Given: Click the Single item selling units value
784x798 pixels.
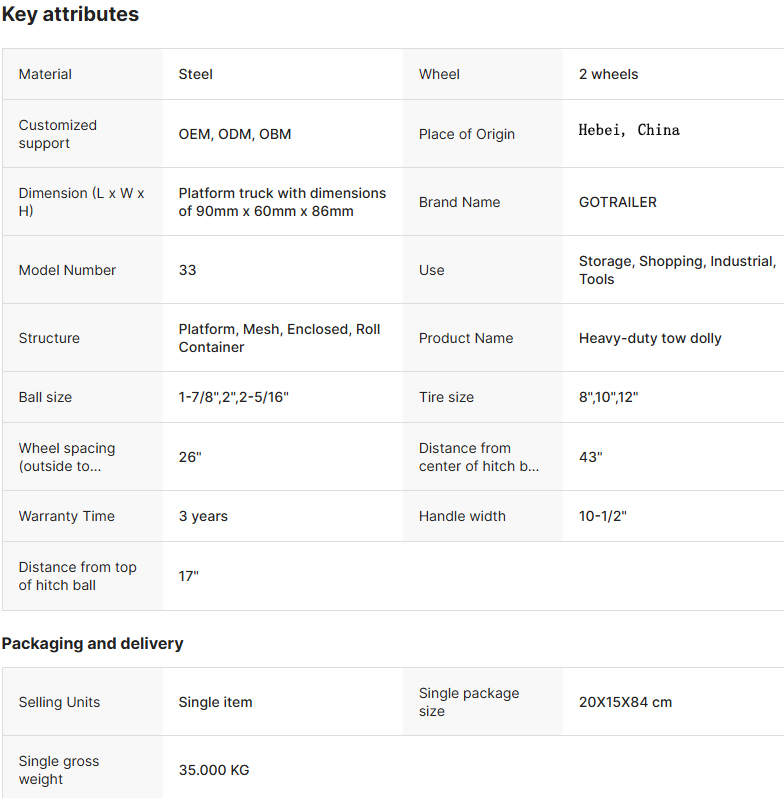Looking at the screenshot, I should (x=215, y=702).
